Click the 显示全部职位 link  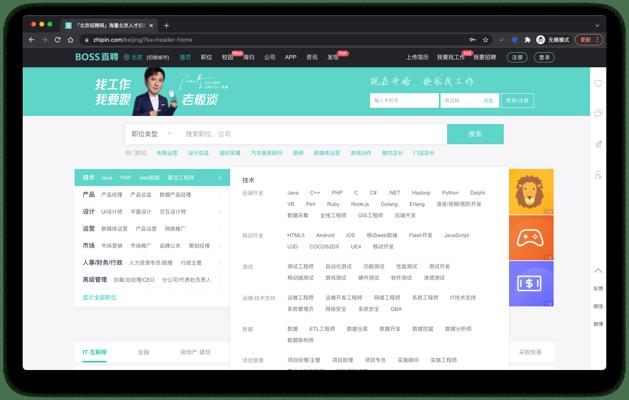99,298
